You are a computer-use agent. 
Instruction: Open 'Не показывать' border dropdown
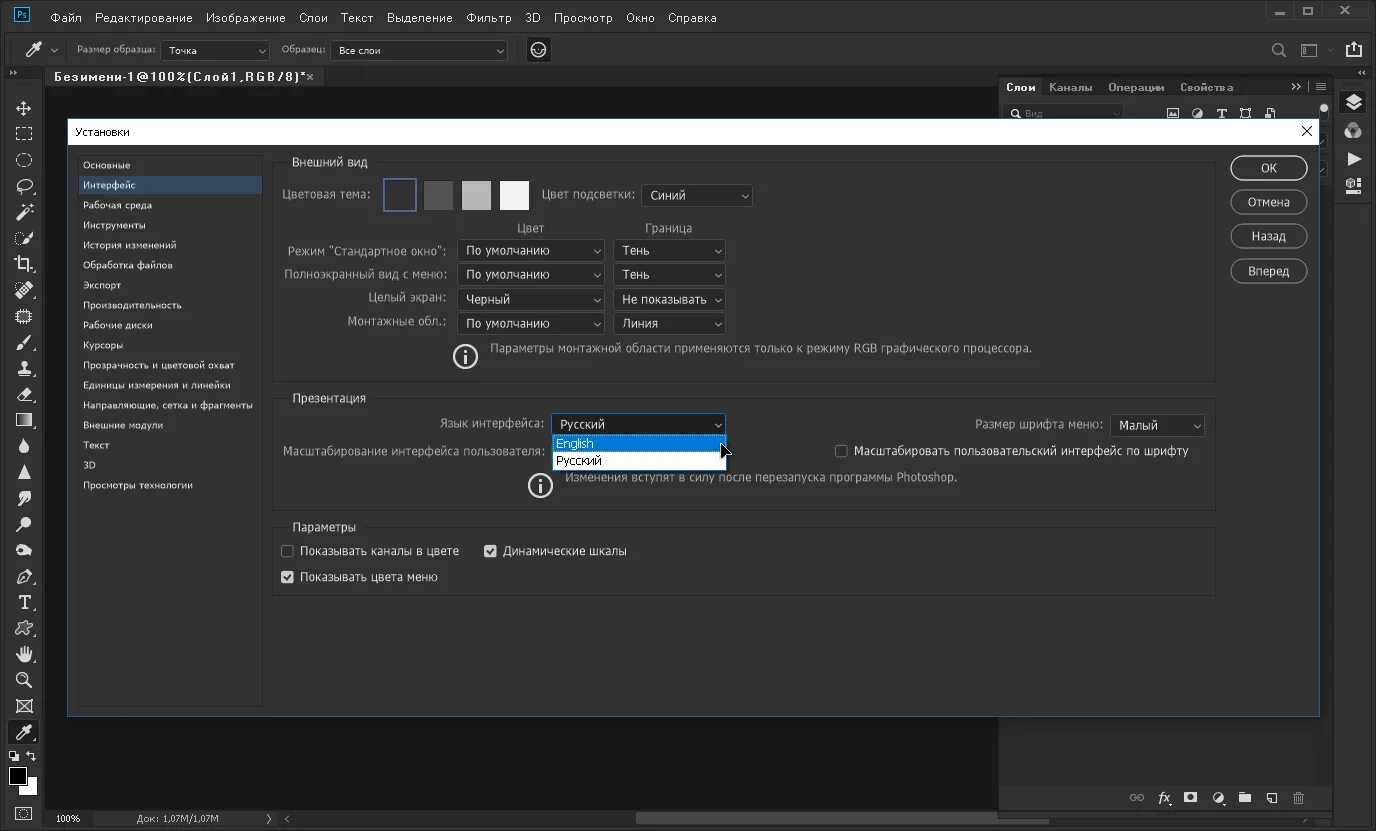coord(669,299)
